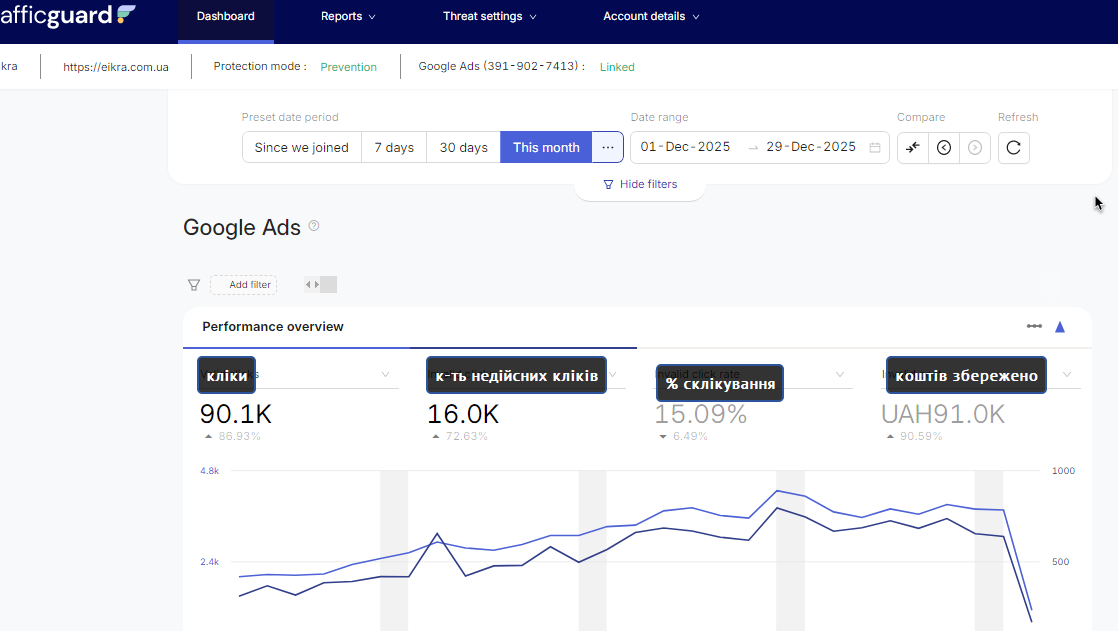Click the Performance overview heading
This screenshot has width=1118, height=631.
coord(272,327)
